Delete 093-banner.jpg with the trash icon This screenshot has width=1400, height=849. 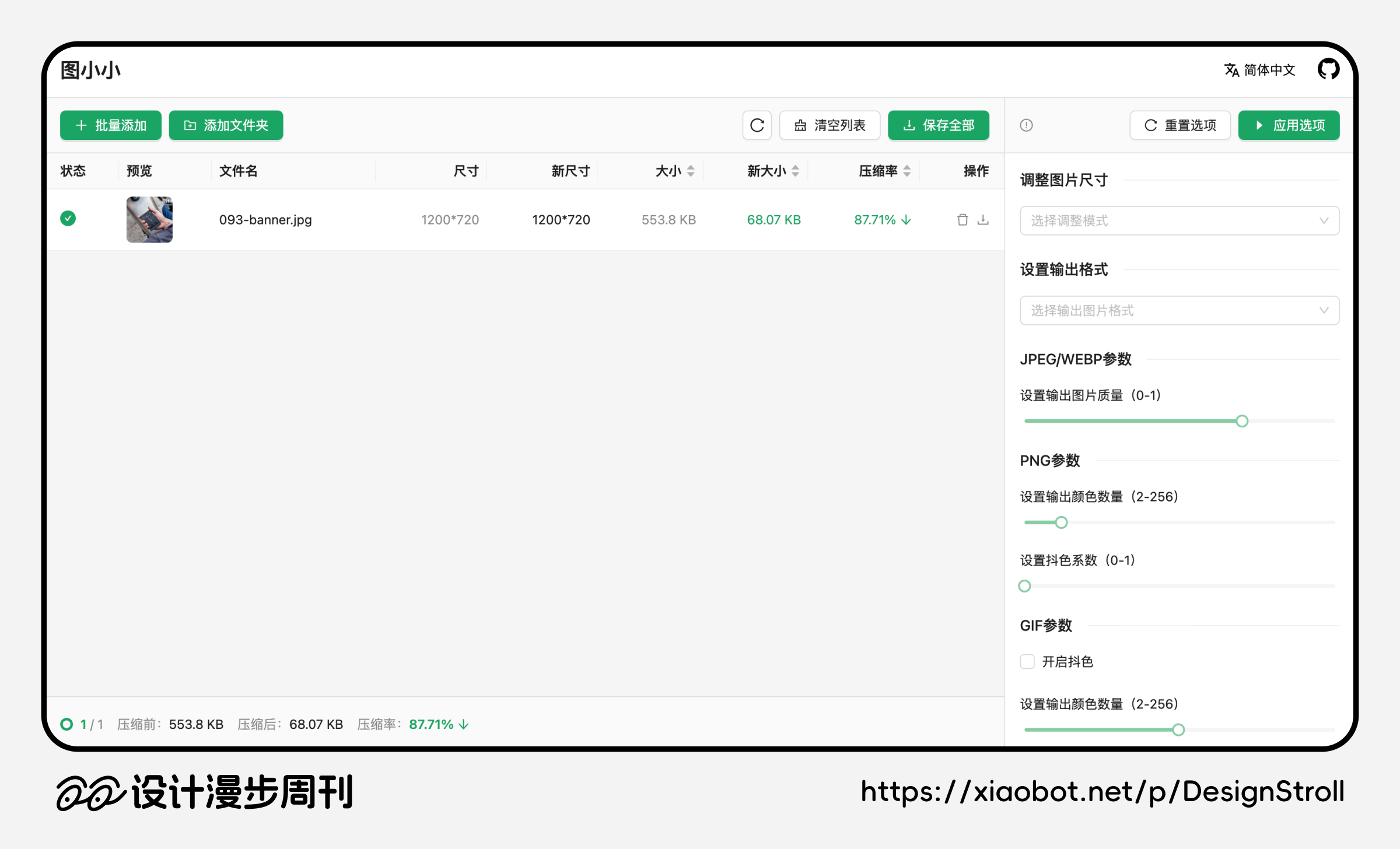click(x=963, y=220)
